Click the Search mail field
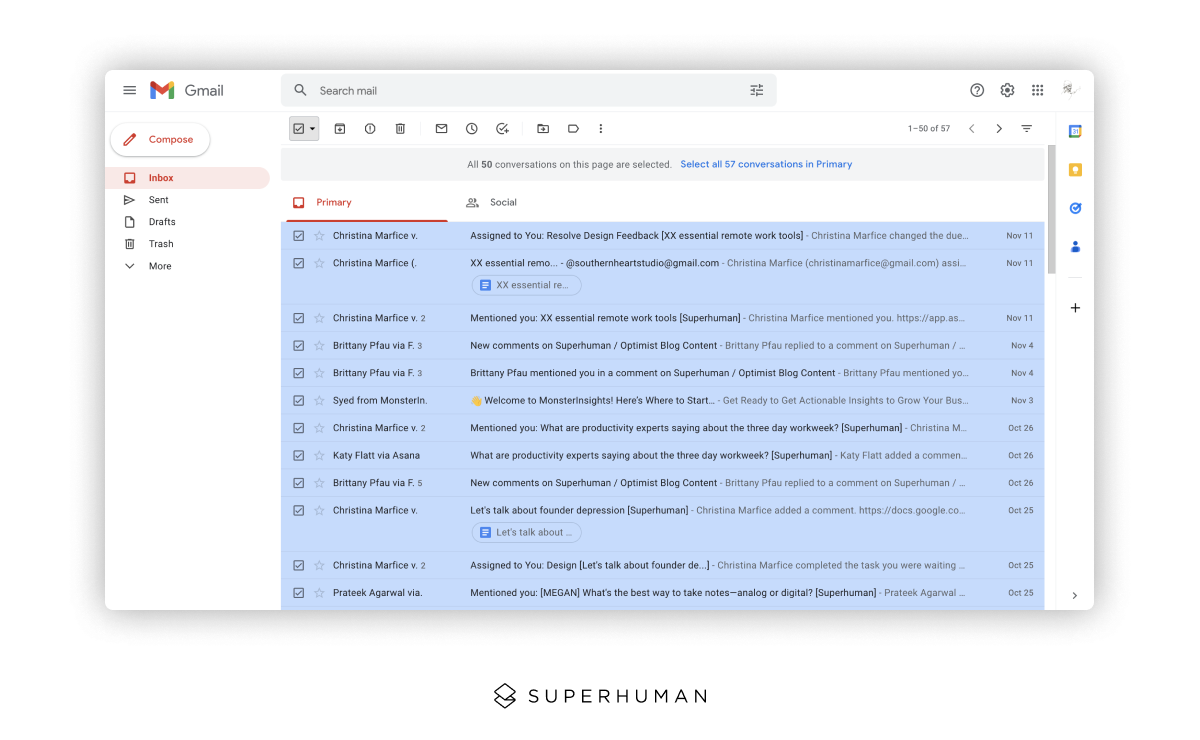Viewport: 1200px width, 740px height. pos(530,90)
